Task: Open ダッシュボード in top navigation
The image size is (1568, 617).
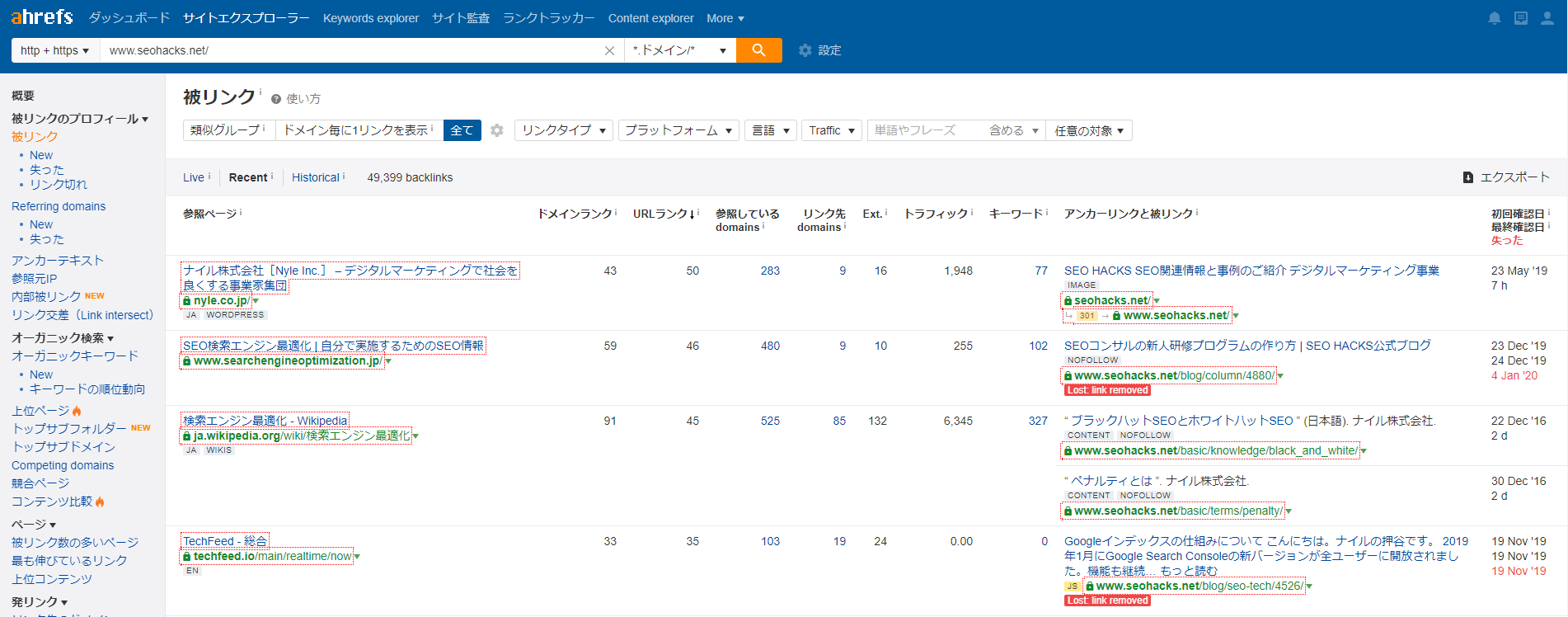Action: point(129,18)
